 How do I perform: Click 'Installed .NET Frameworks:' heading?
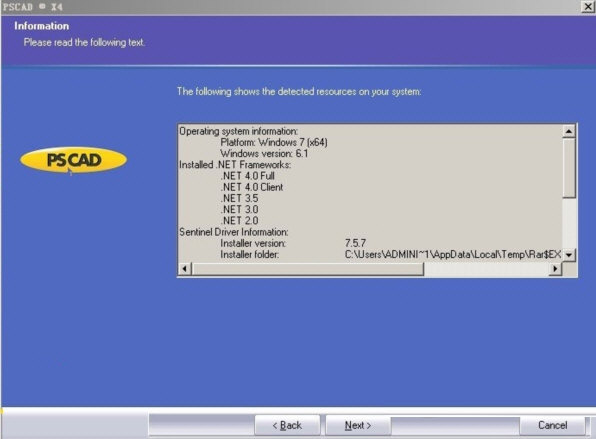tap(235, 165)
